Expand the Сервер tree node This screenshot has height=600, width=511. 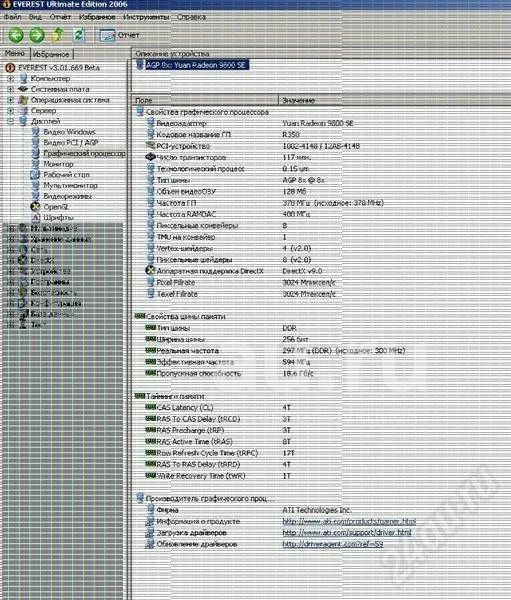click(x=11, y=111)
